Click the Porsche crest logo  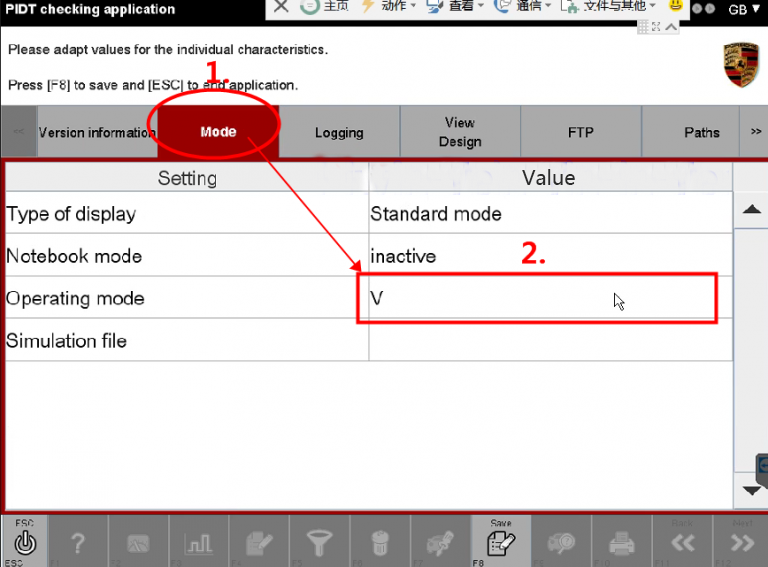click(x=741, y=65)
